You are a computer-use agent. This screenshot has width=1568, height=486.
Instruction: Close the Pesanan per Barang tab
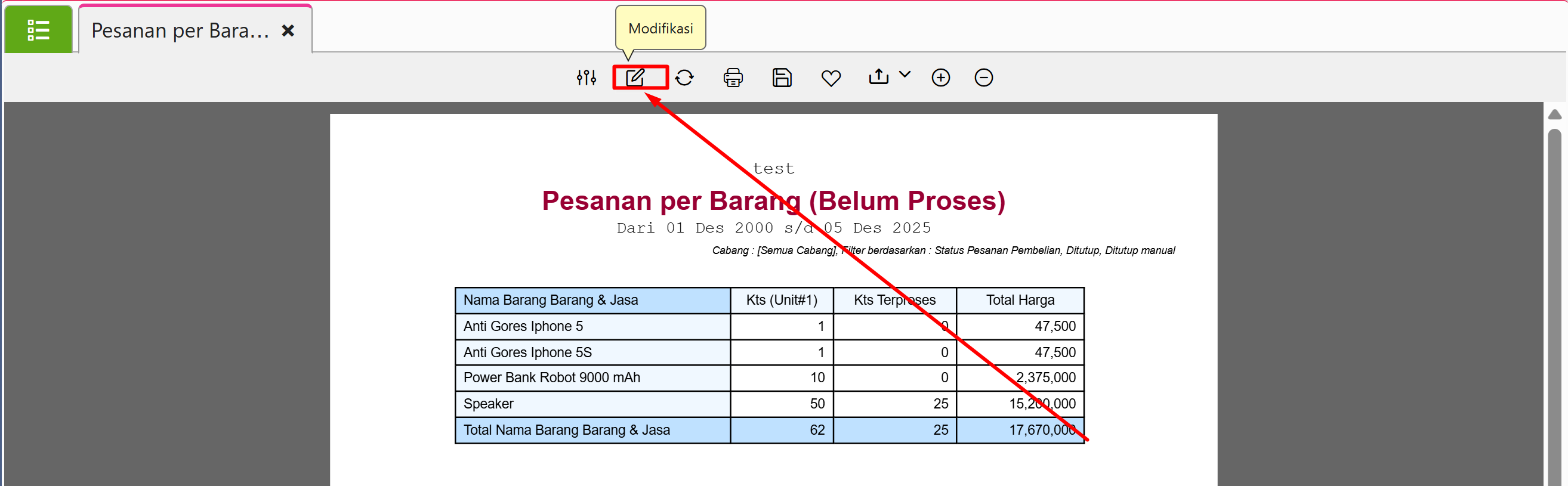pos(288,30)
